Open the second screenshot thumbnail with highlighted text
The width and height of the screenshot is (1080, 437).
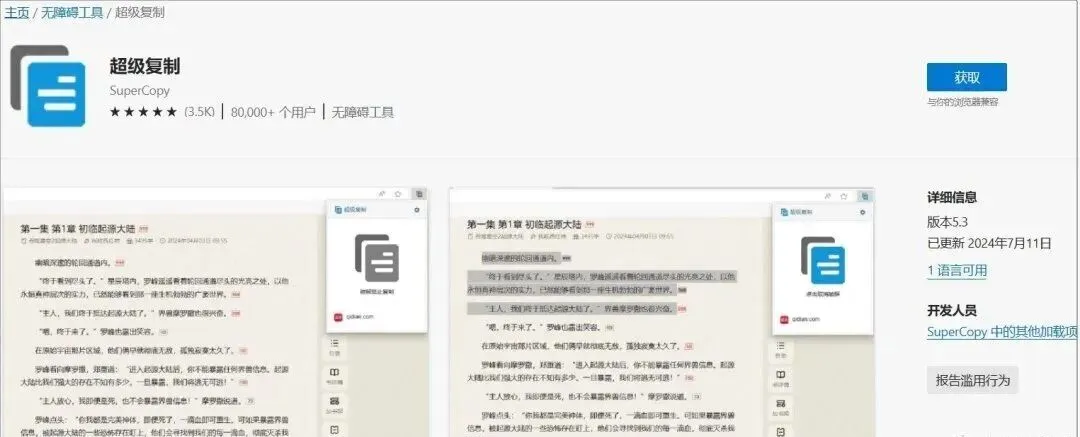662,312
